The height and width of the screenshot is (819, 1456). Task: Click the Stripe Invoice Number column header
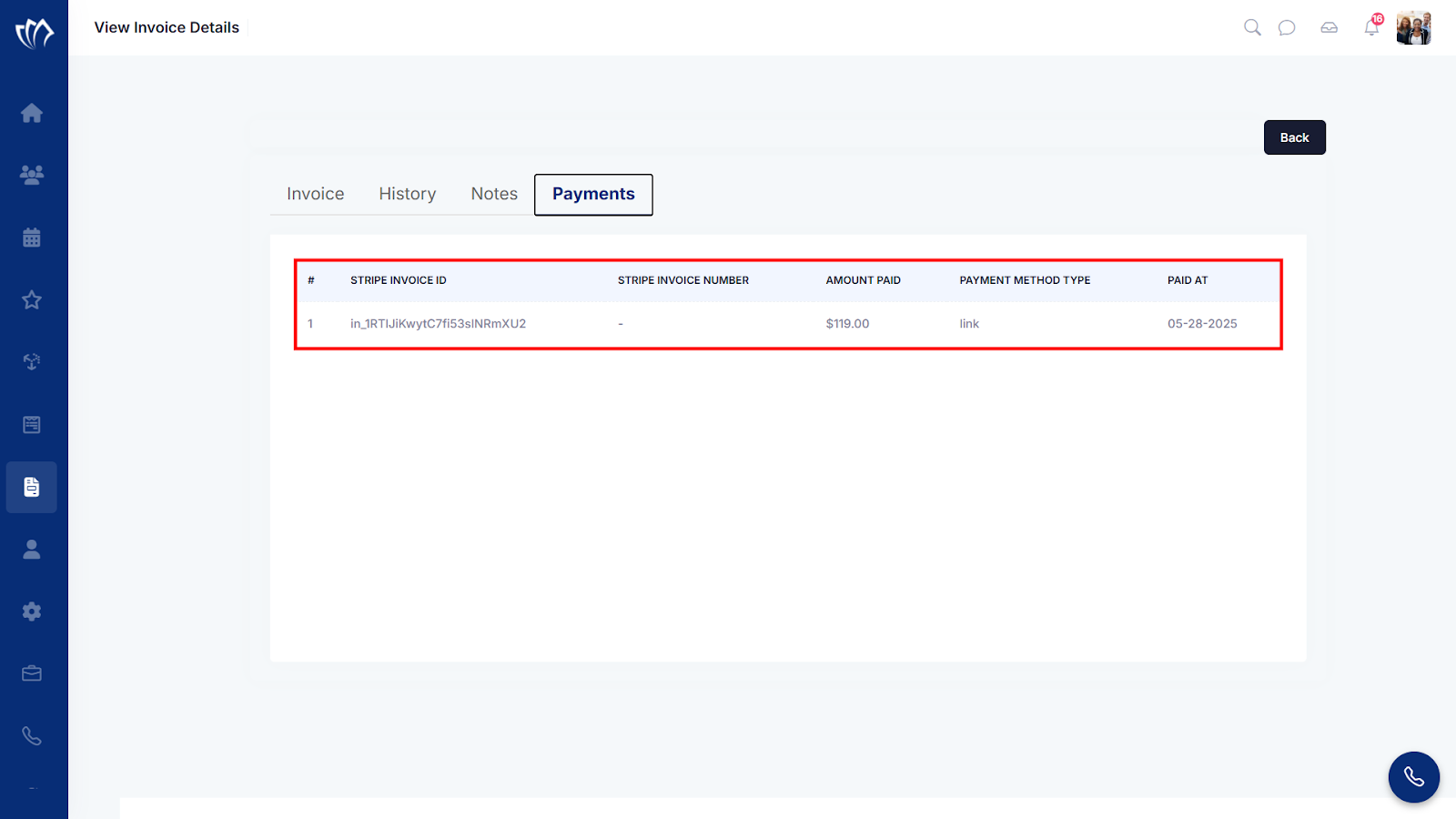click(683, 280)
